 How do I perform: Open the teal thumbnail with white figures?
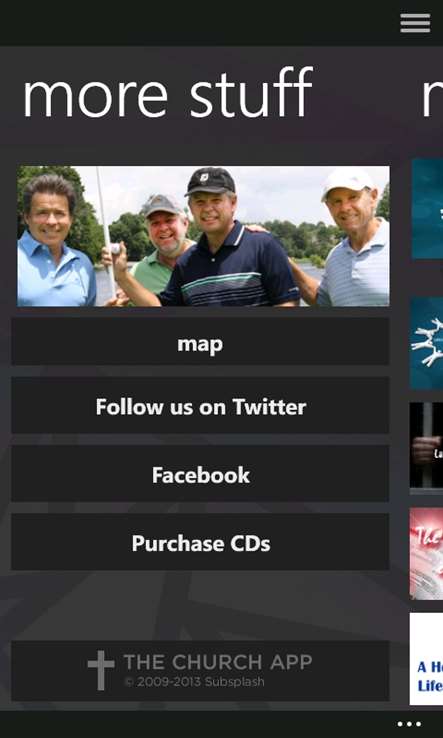click(427, 343)
